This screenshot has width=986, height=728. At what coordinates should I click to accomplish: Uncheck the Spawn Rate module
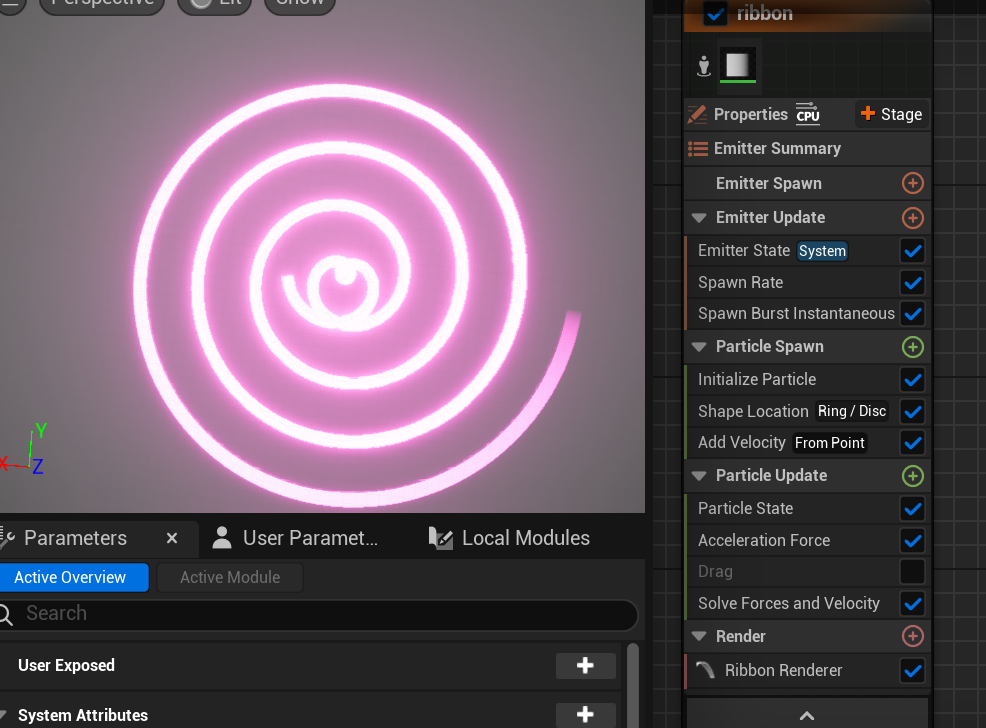tap(912, 282)
